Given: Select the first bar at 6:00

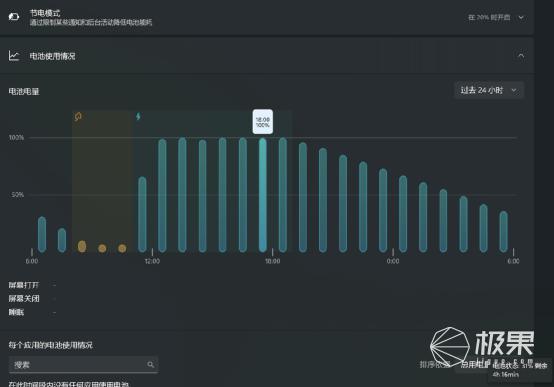Looking at the screenshot, I should click(x=42, y=234).
